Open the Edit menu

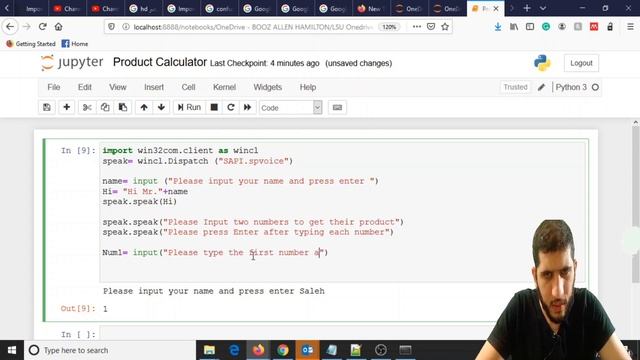pos(84,87)
